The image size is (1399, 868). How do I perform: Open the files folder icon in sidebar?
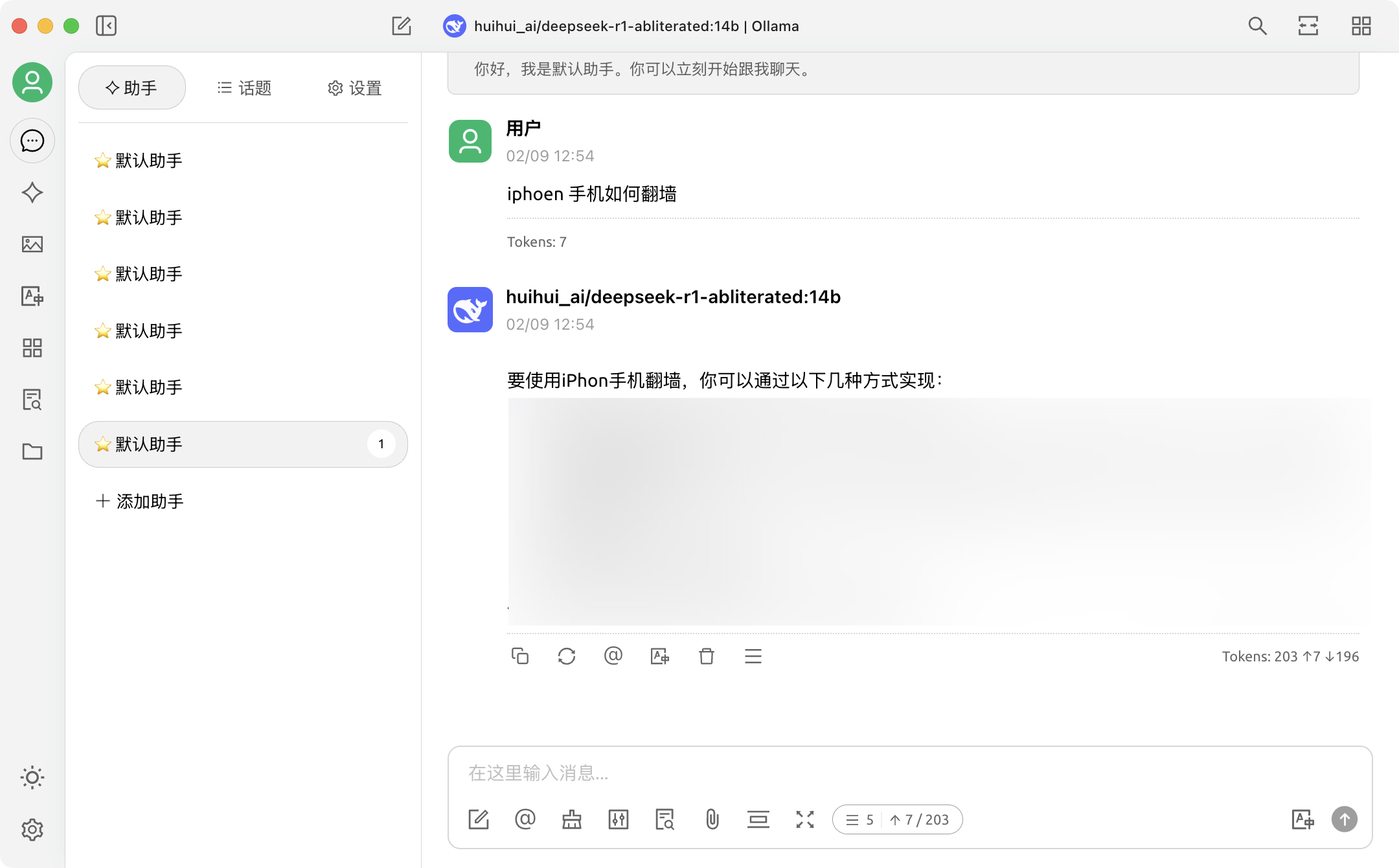click(x=32, y=451)
